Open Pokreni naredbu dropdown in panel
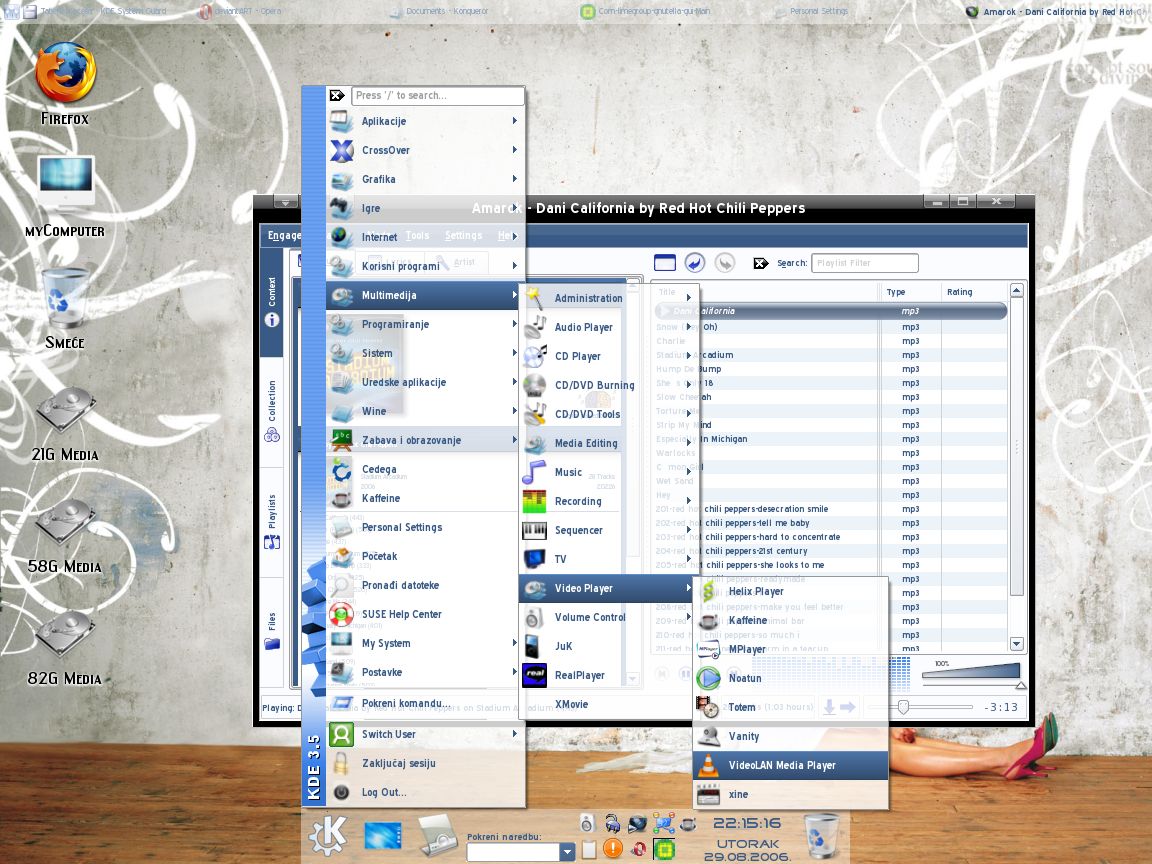 click(x=566, y=852)
